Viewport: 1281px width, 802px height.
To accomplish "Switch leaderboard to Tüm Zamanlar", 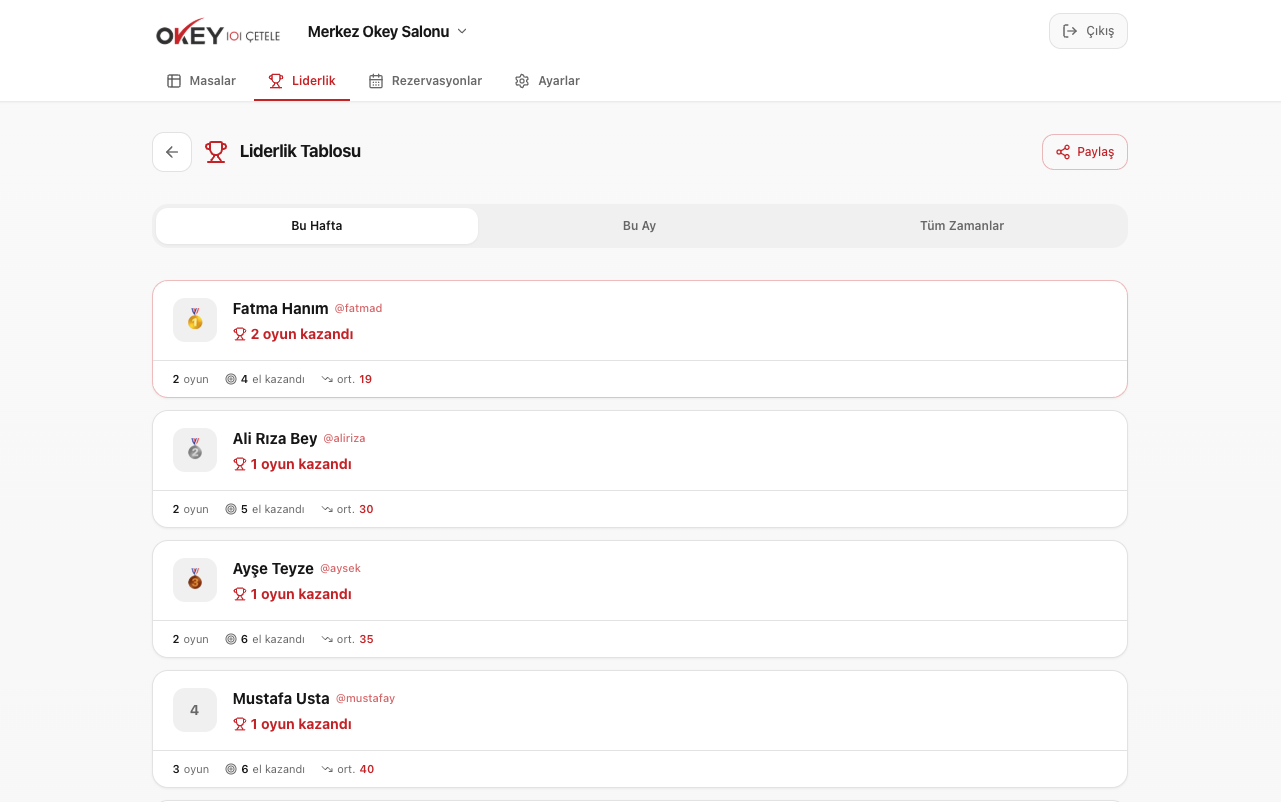I will point(961,226).
